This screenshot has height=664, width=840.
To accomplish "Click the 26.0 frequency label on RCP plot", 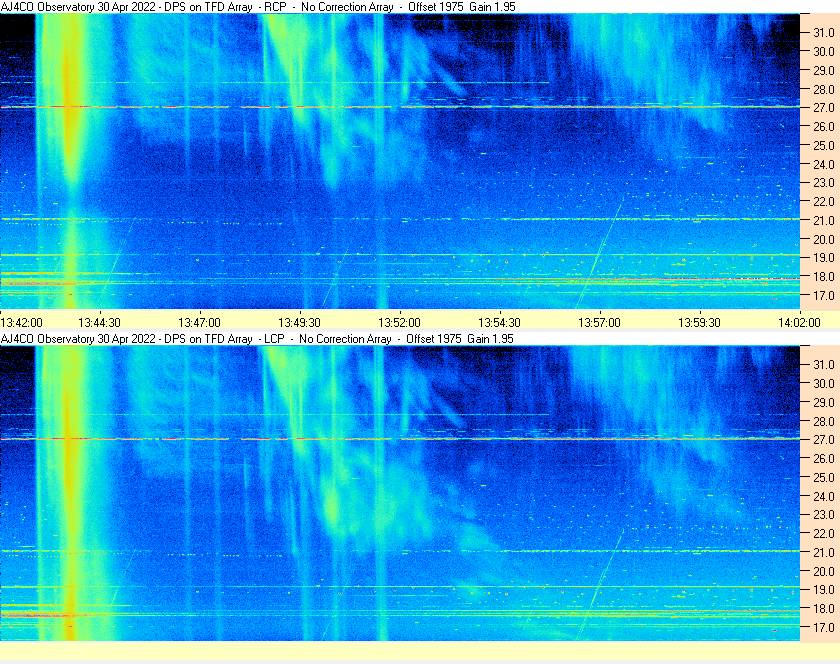I will coord(824,126).
